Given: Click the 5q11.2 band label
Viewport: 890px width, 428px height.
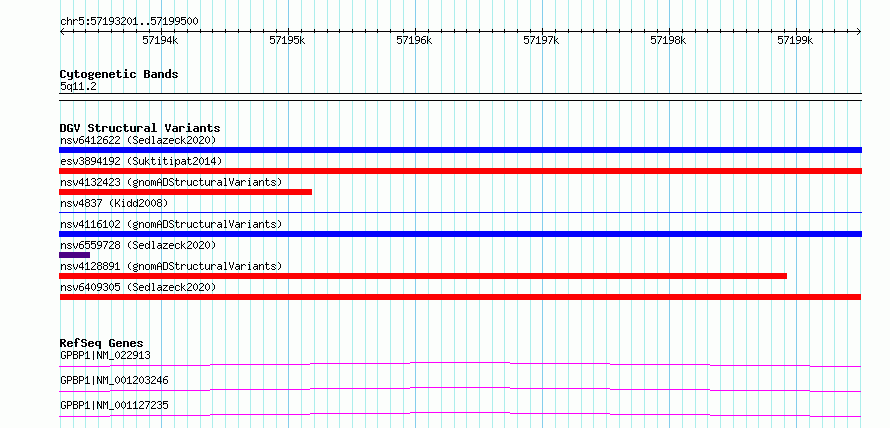Looking at the screenshot, I should pos(78,86).
